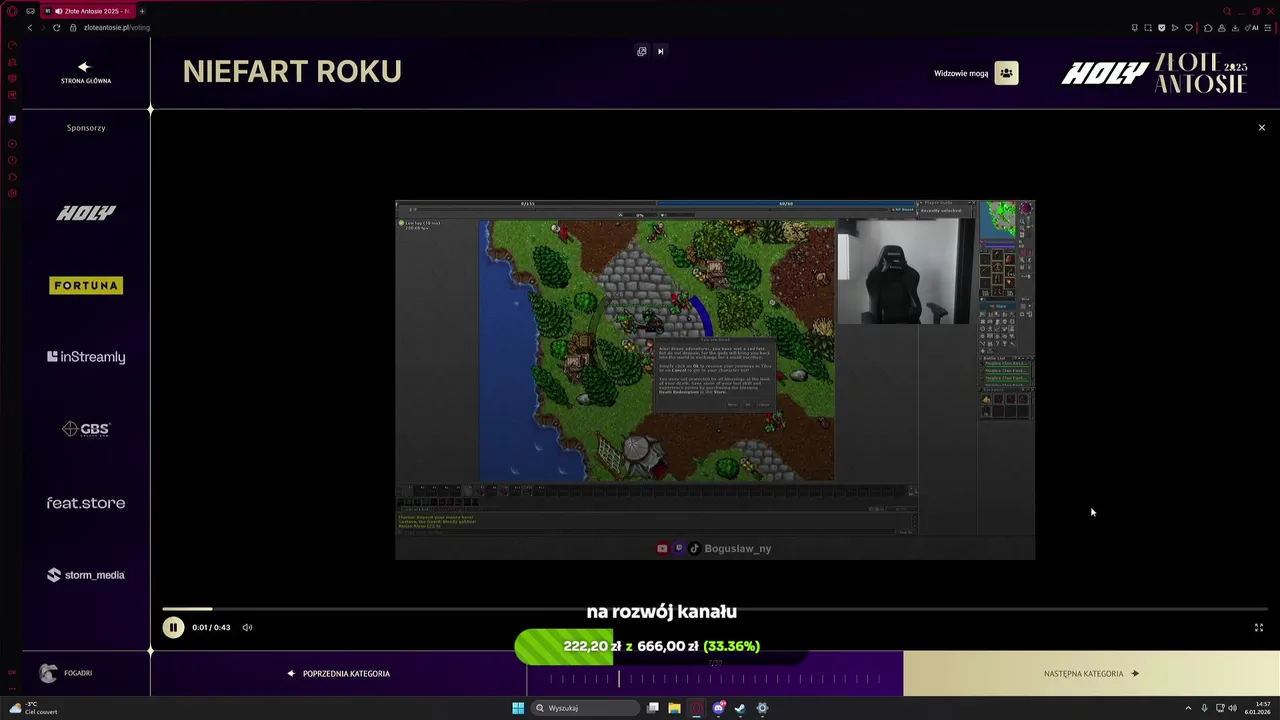The width and height of the screenshot is (1280, 720).
Task: Open Opera sidebar settings gear
Action: tap(12, 193)
